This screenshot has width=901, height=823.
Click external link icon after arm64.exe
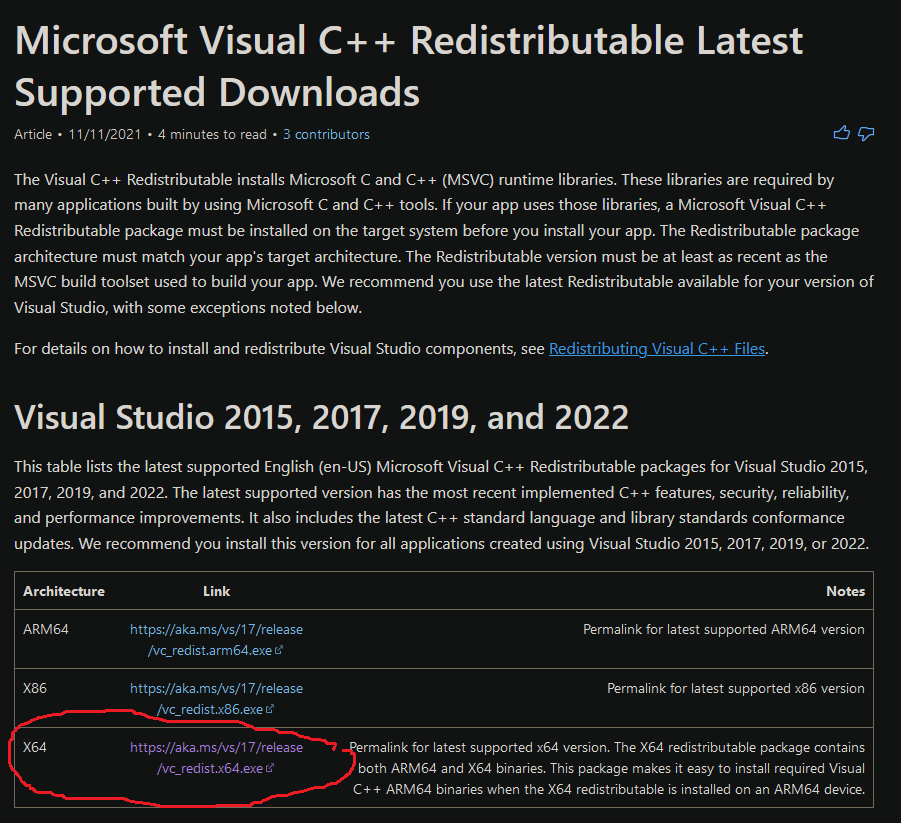[279, 650]
